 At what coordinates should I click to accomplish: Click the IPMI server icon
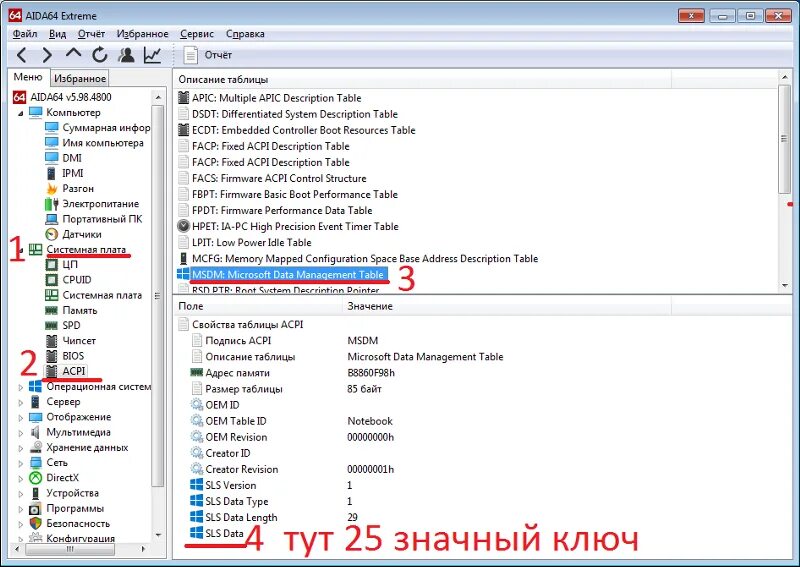52,174
